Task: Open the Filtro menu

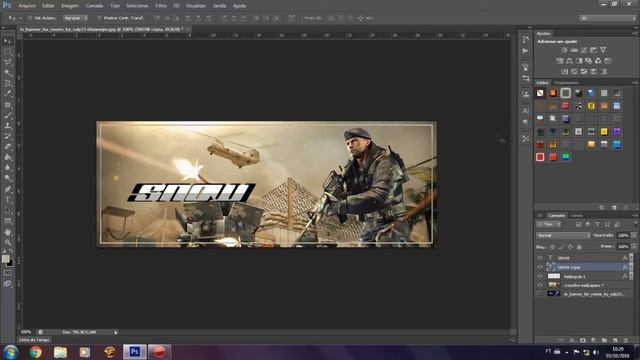Action: click(x=161, y=6)
